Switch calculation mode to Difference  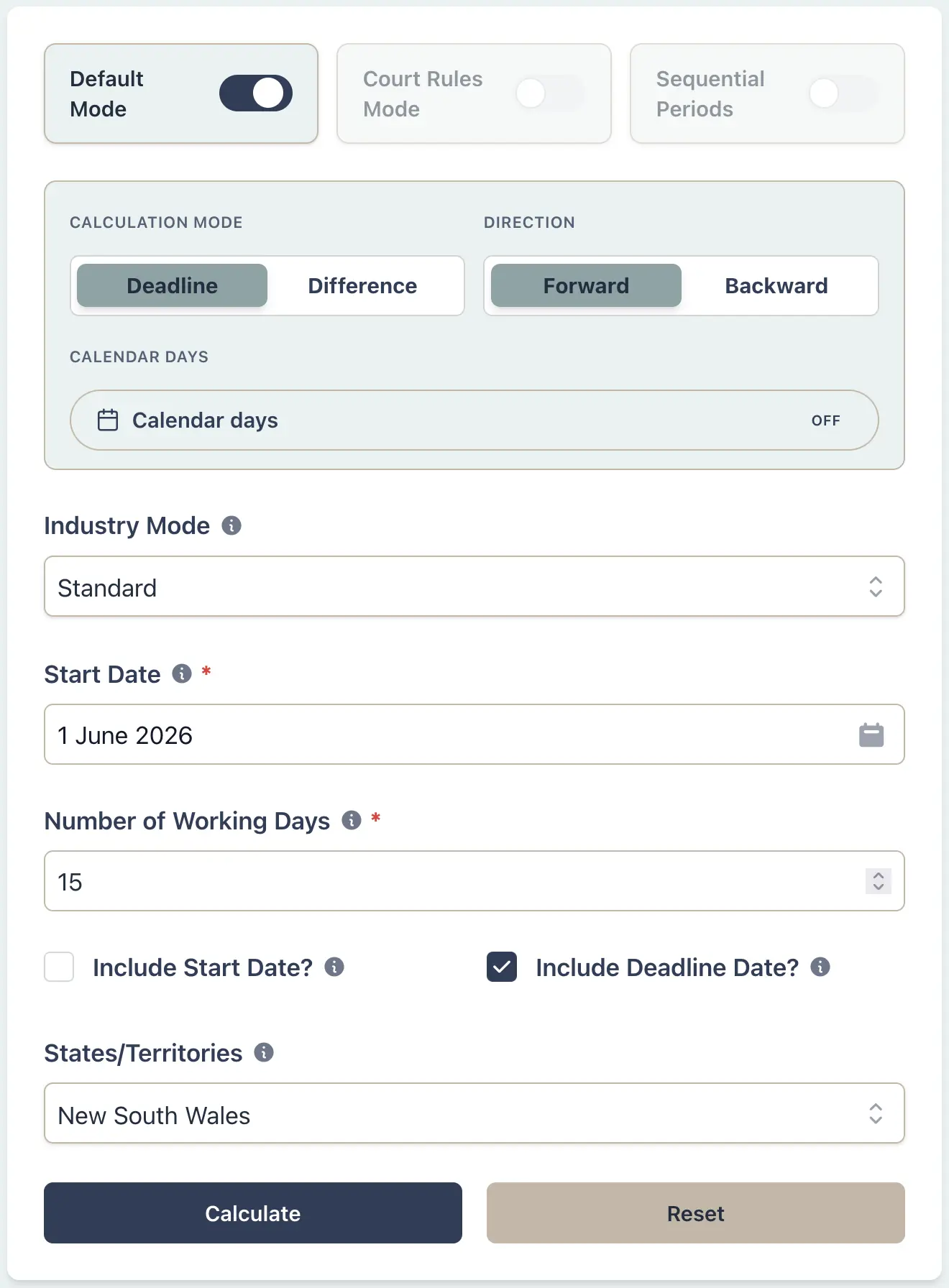click(362, 286)
